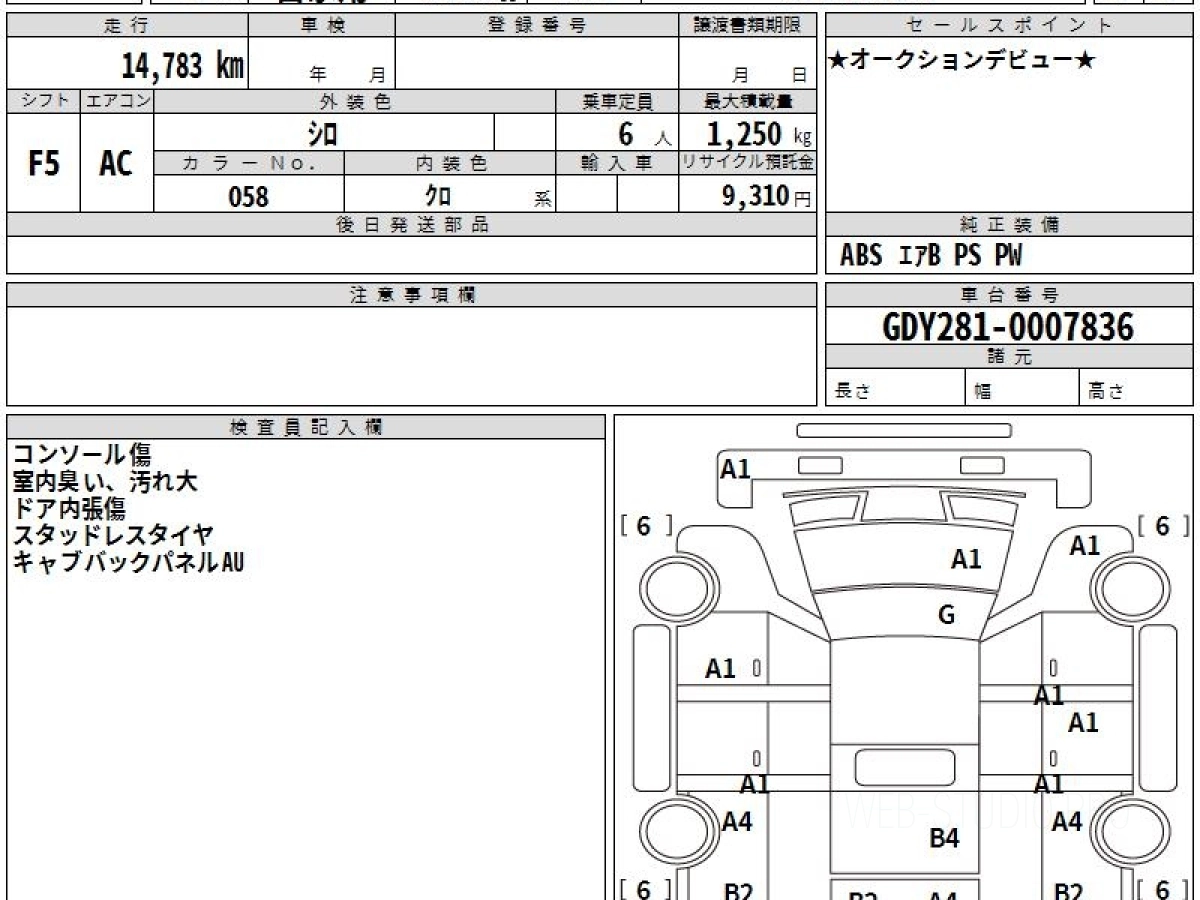This screenshot has height=900, width=1200.
Task: Click the 外装色 header
Action: (x=355, y=101)
